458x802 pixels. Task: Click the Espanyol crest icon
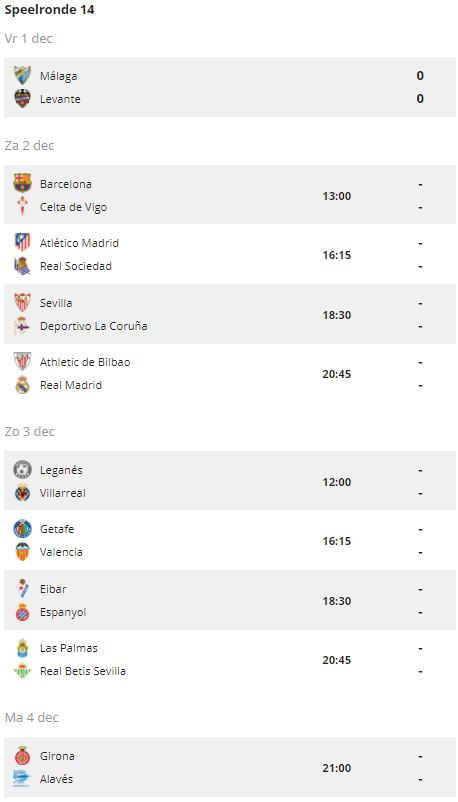tap(23, 612)
